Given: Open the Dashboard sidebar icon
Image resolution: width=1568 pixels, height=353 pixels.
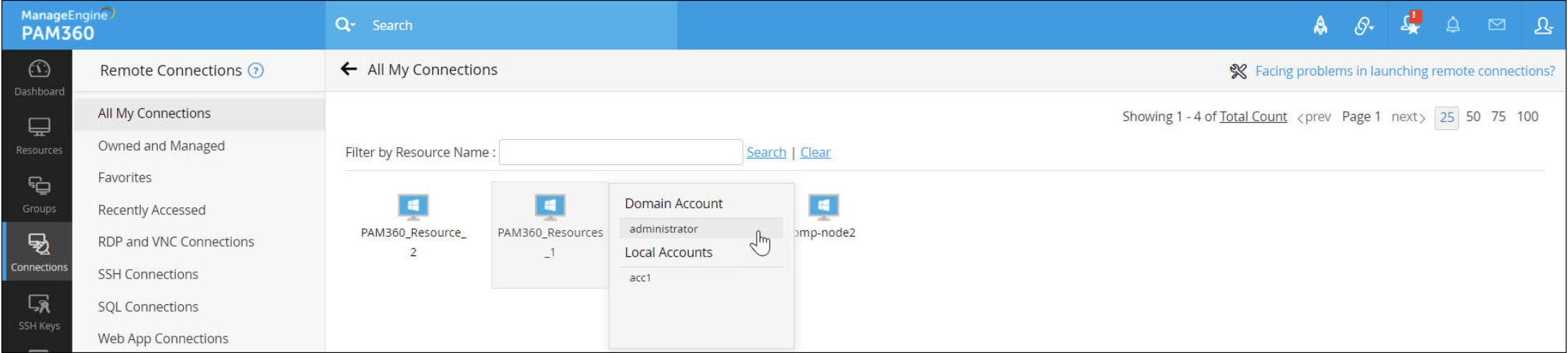Looking at the screenshot, I should (39, 77).
